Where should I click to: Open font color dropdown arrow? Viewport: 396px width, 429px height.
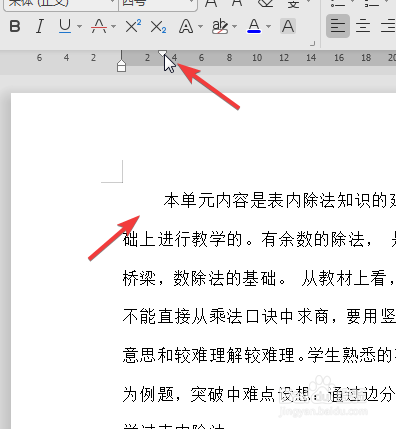tap(269, 26)
